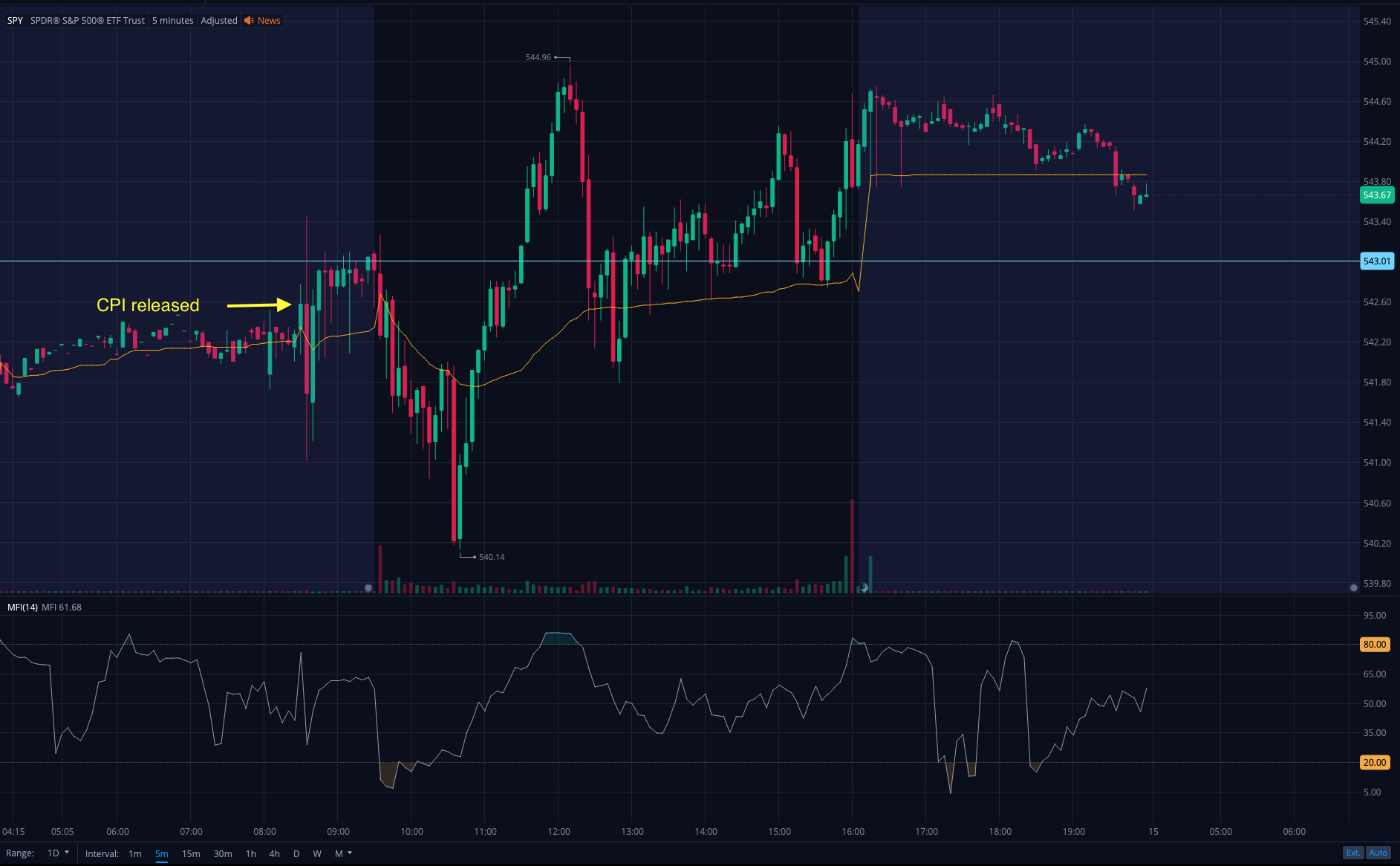Click the market-open sun icon near 09:30
Screen dimensions: 1400x866
coord(368,587)
